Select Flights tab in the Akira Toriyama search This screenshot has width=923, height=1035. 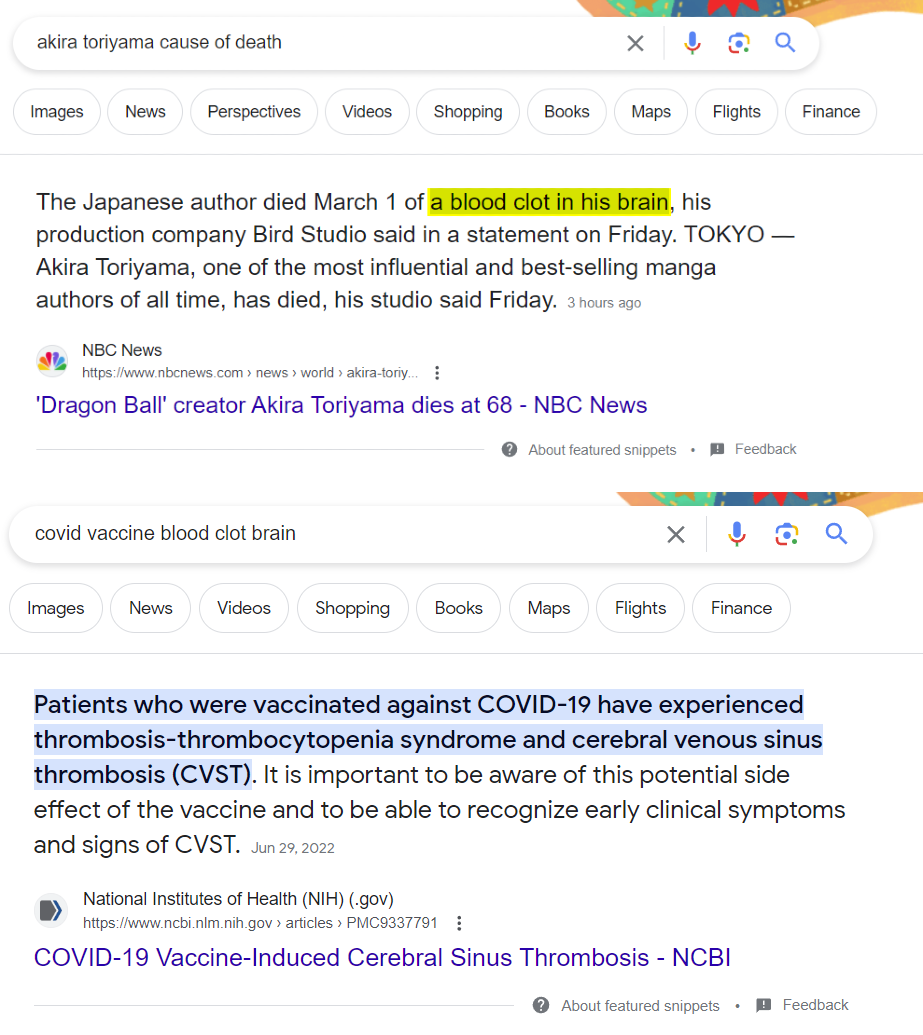(737, 112)
